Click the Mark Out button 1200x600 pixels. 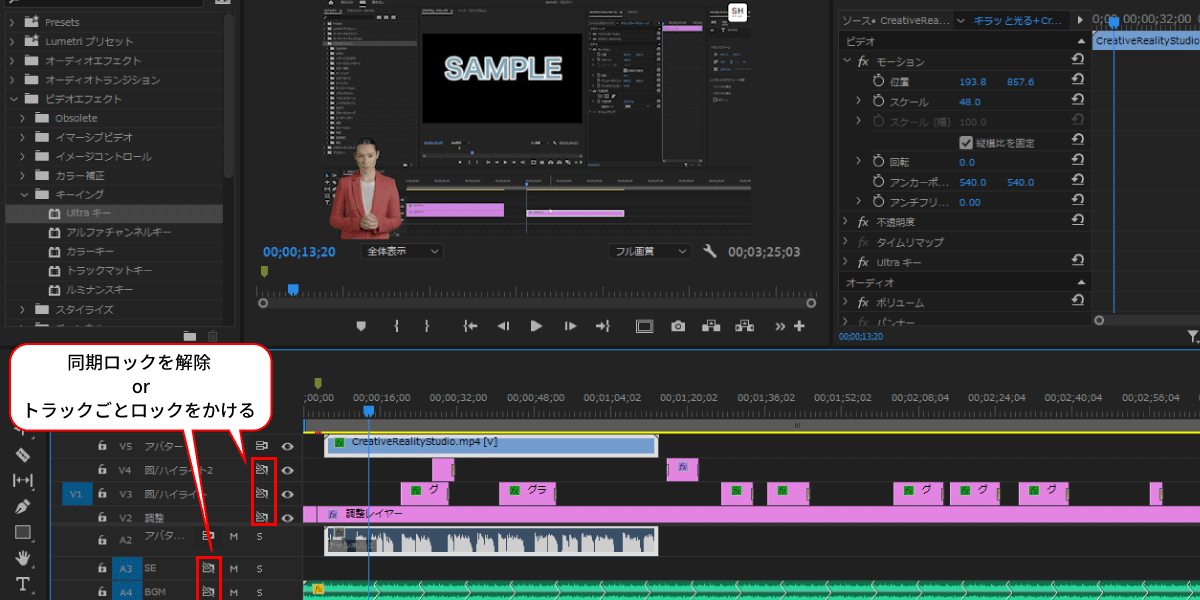click(x=427, y=326)
